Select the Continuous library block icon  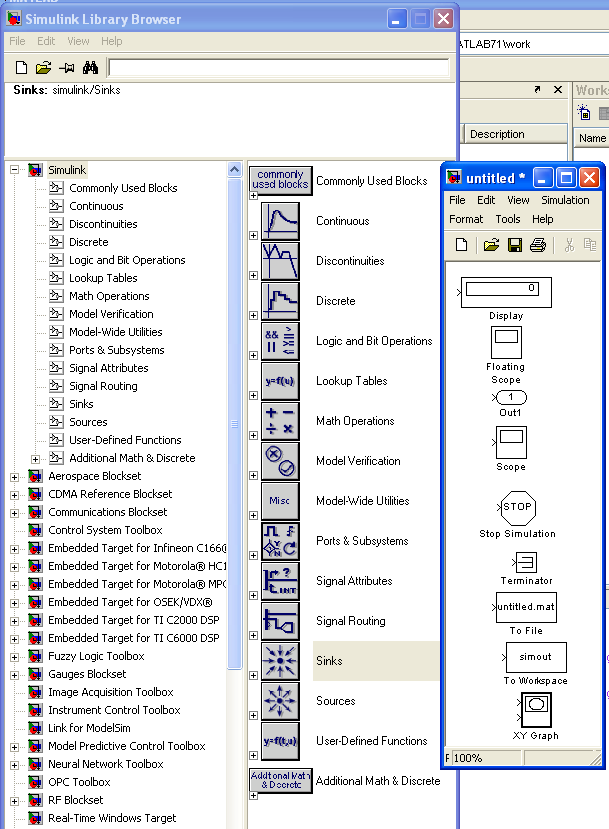click(280, 222)
